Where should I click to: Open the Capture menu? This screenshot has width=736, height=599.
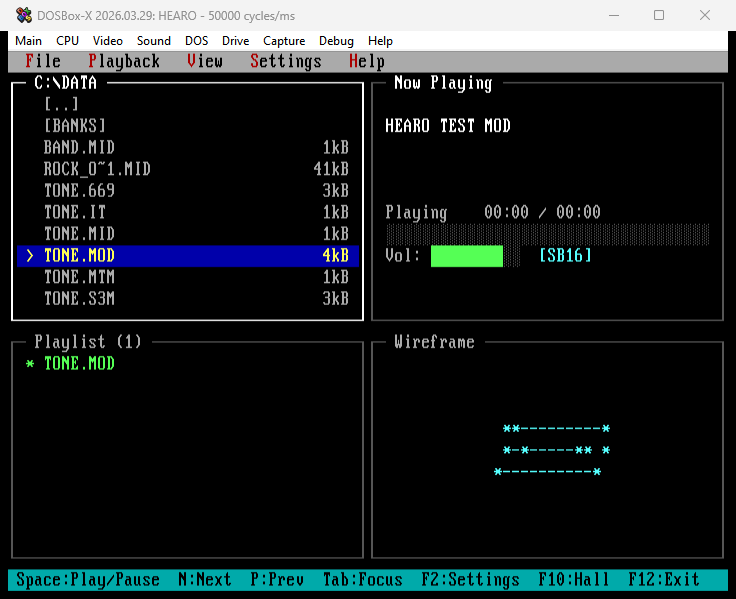click(x=284, y=41)
